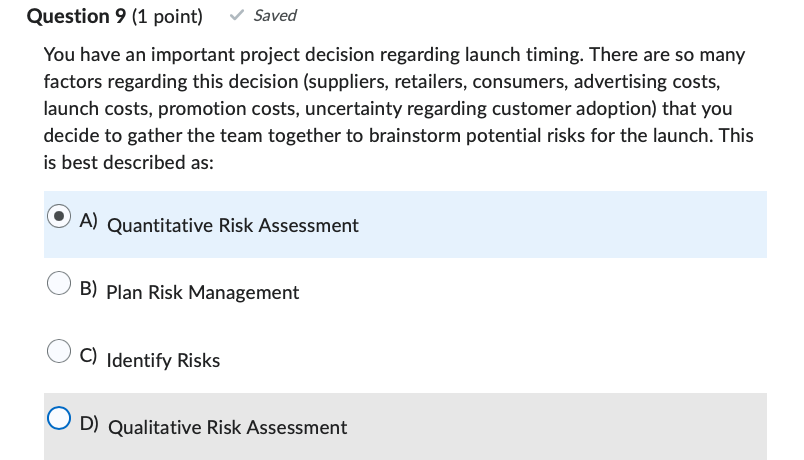Pick the radio button for option C
The width and height of the screenshot is (804, 460).
[x=61, y=352]
